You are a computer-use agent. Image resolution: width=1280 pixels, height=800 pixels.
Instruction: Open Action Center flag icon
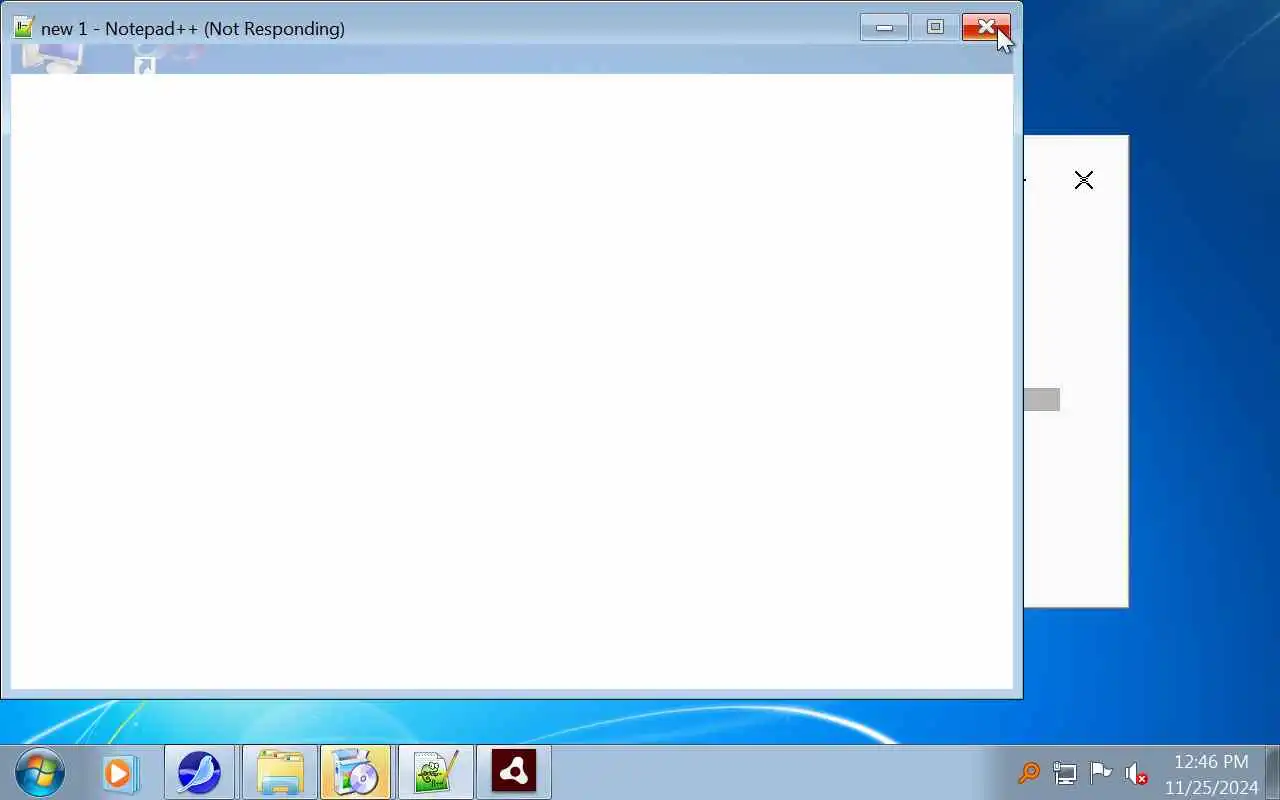1101,773
